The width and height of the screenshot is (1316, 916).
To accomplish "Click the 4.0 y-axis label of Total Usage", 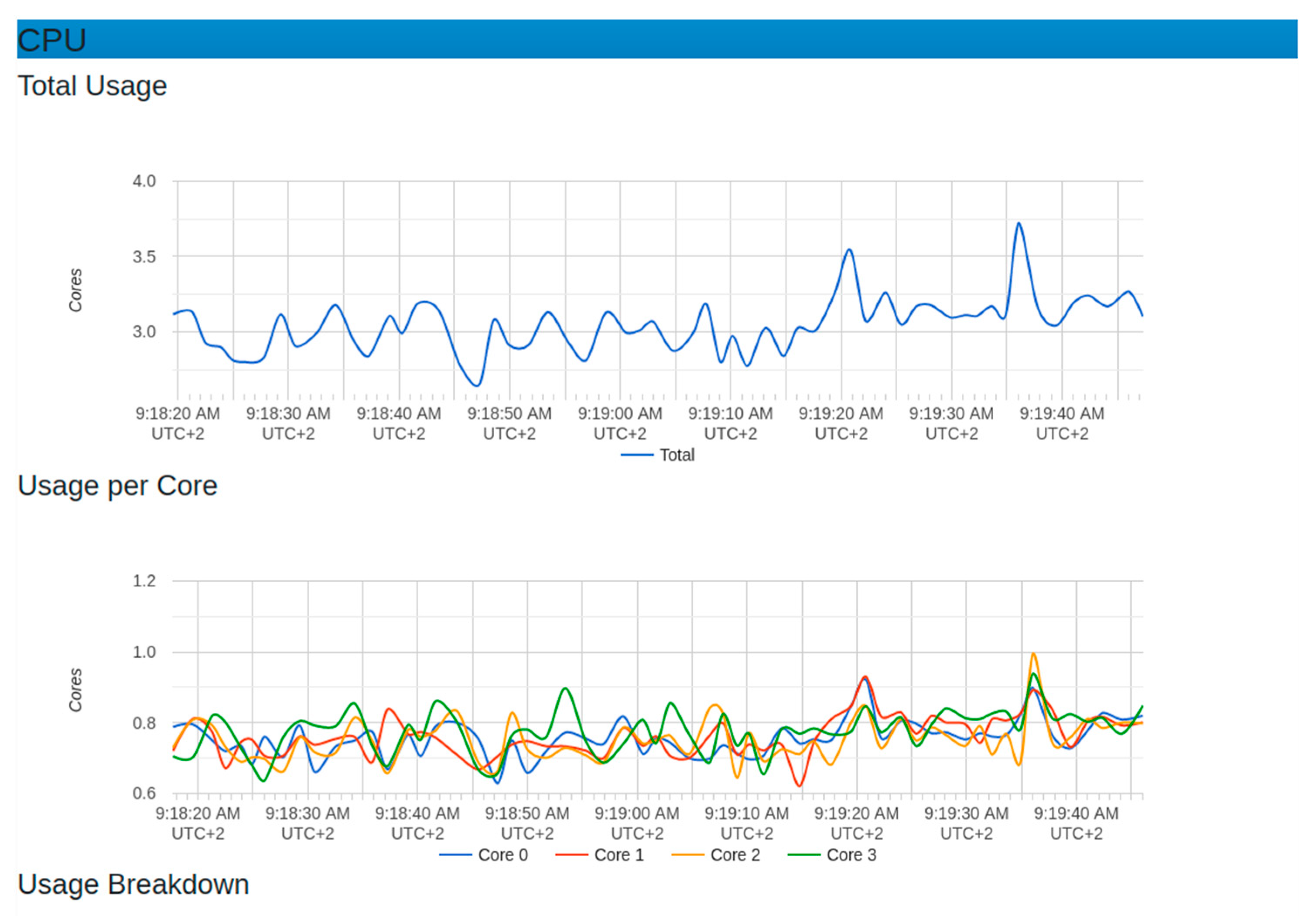I will (x=144, y=181).
